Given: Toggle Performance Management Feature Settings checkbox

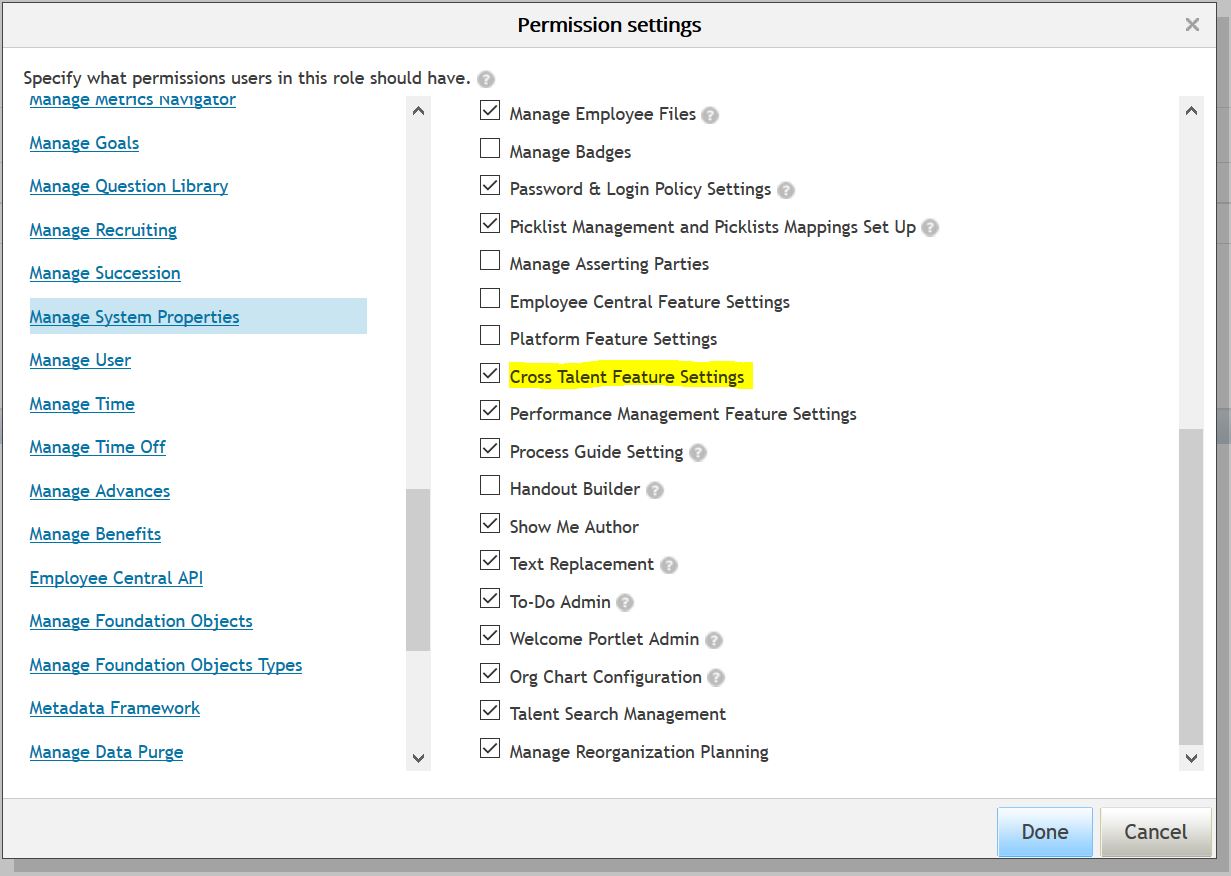Looking at the screenshot, I should point(490,411).
